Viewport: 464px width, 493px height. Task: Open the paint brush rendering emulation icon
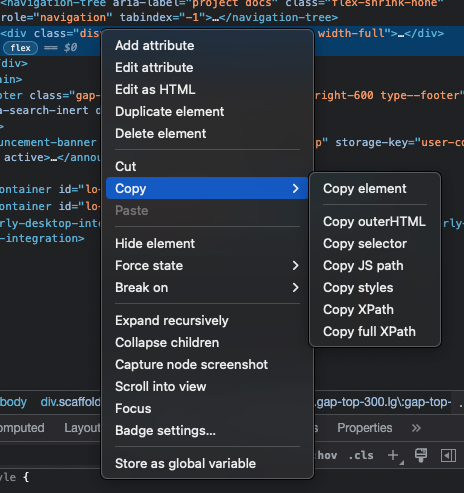421,455
